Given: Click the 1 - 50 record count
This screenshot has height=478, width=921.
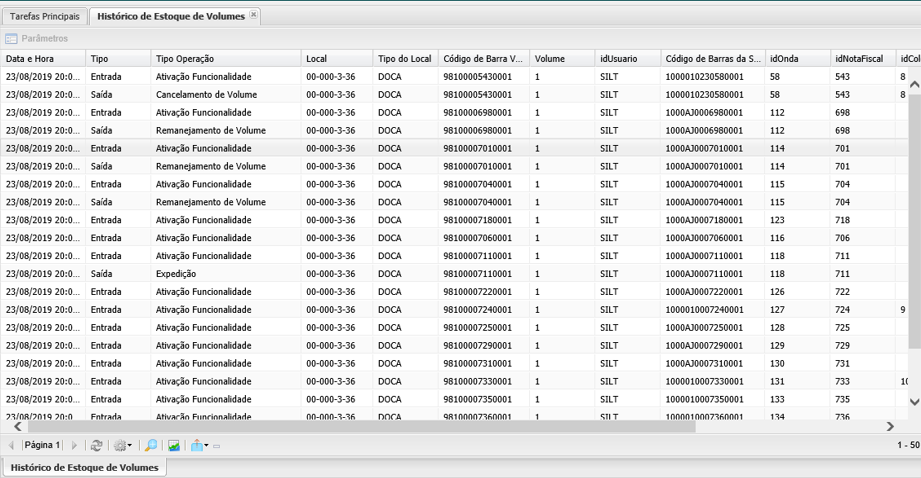Looking at the screenshot, I should click(908, 445).
